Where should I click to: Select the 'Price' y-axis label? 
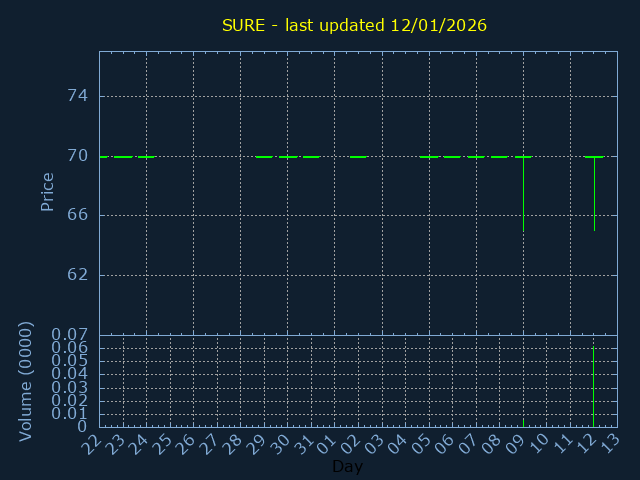(47, 191)
